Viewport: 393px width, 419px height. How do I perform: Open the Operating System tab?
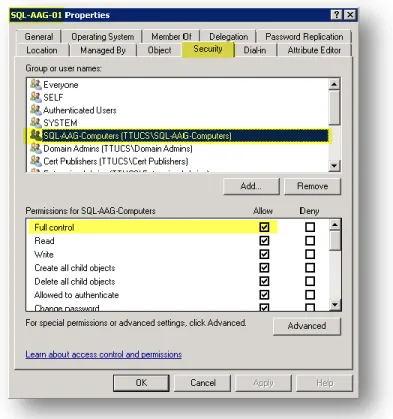(x=103, y=37)
